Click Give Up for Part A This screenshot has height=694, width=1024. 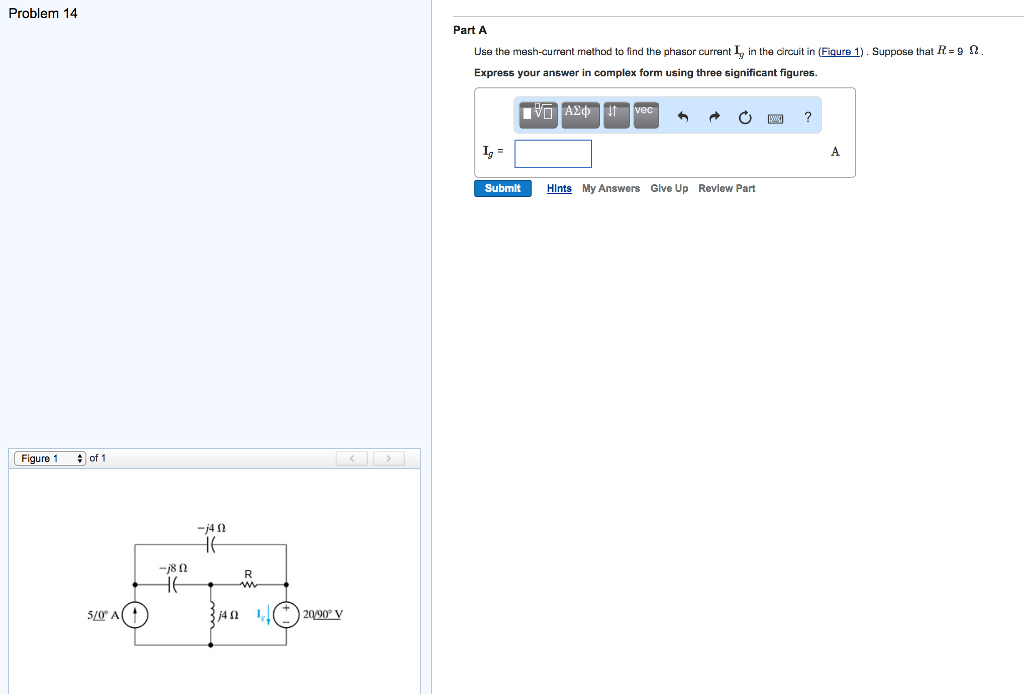[669, 188]
